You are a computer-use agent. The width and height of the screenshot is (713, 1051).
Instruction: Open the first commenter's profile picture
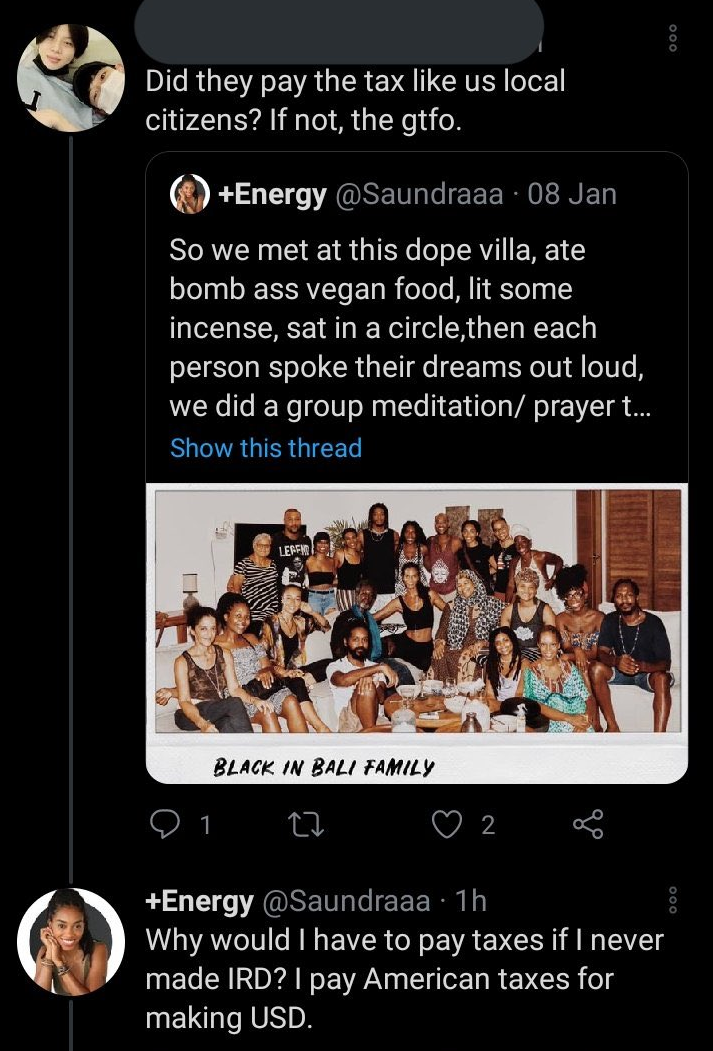click(x=70, y=77)
